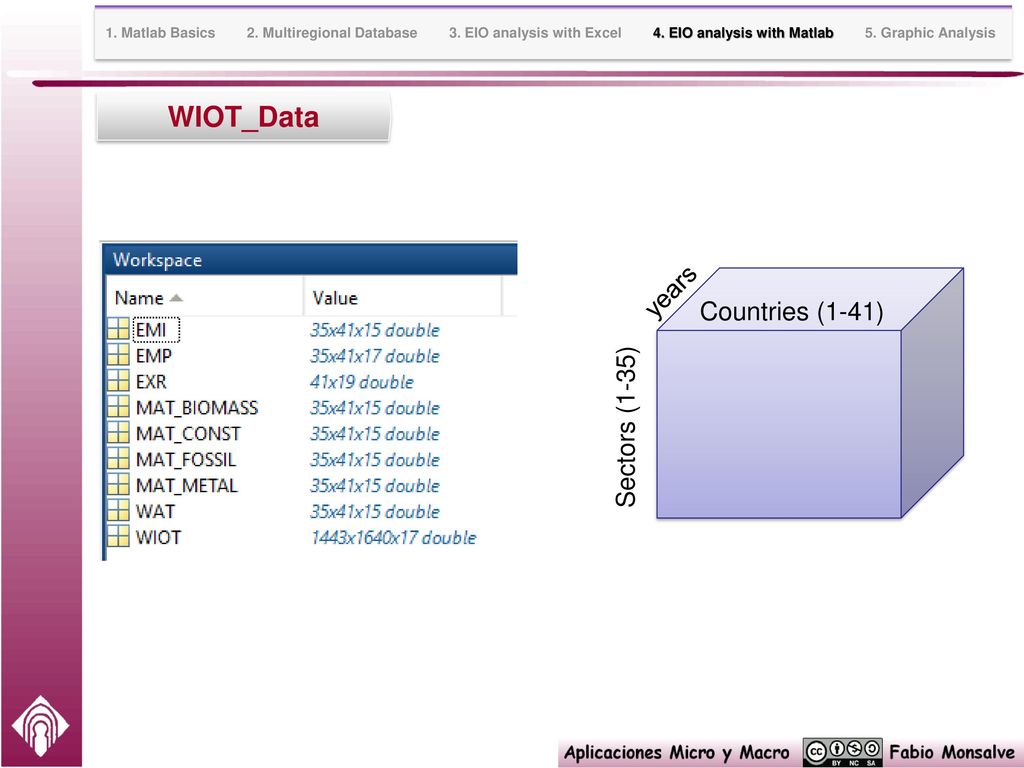
Task: Click the EMI variable matrix icon
Action: point(118,329)
